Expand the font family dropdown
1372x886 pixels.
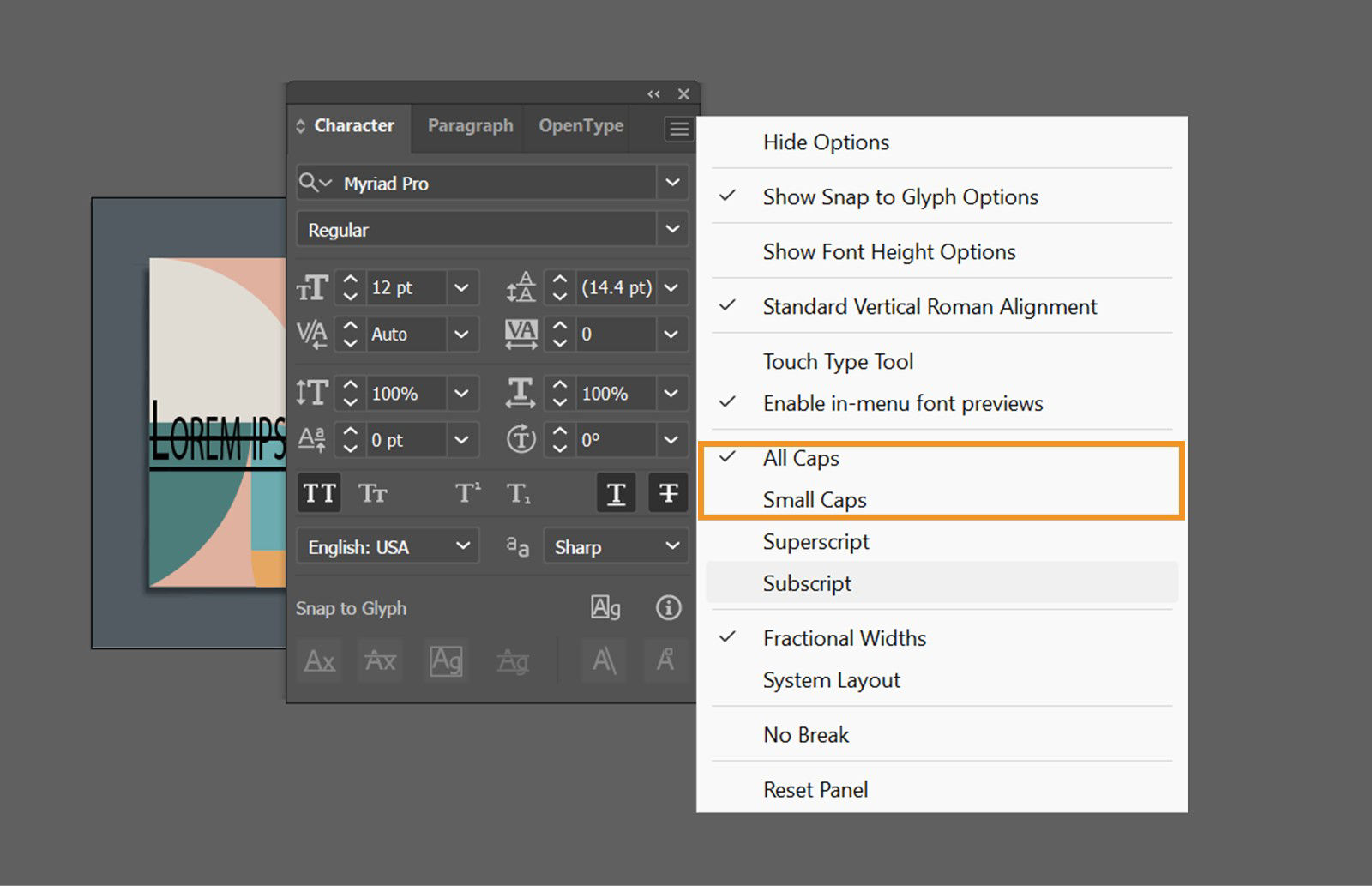tap(673, 183)
